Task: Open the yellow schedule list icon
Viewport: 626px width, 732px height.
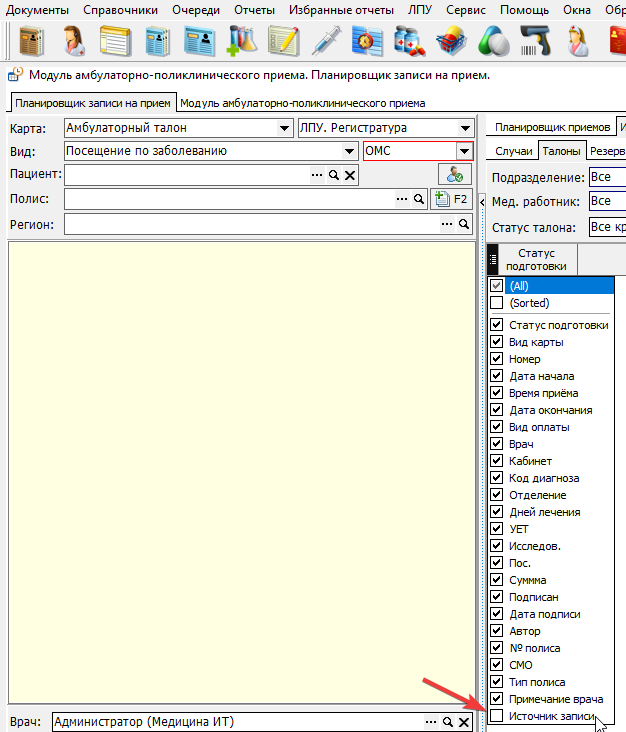Action: tap(115, 41)
